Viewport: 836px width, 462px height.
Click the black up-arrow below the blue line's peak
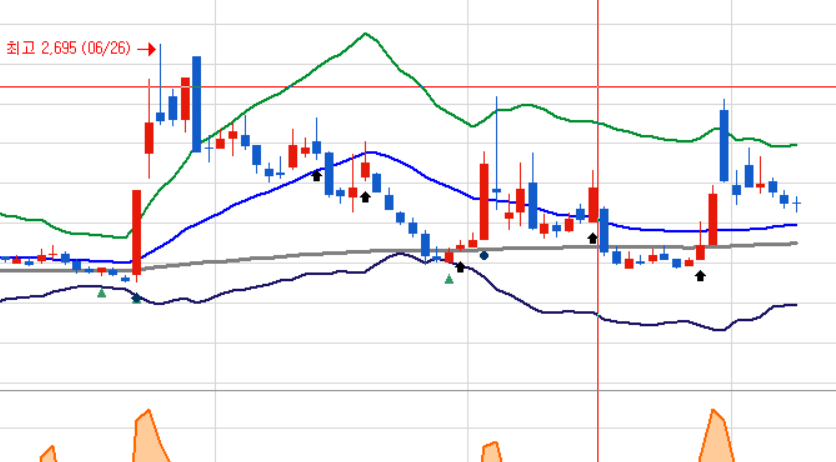[x=365, y=197]
